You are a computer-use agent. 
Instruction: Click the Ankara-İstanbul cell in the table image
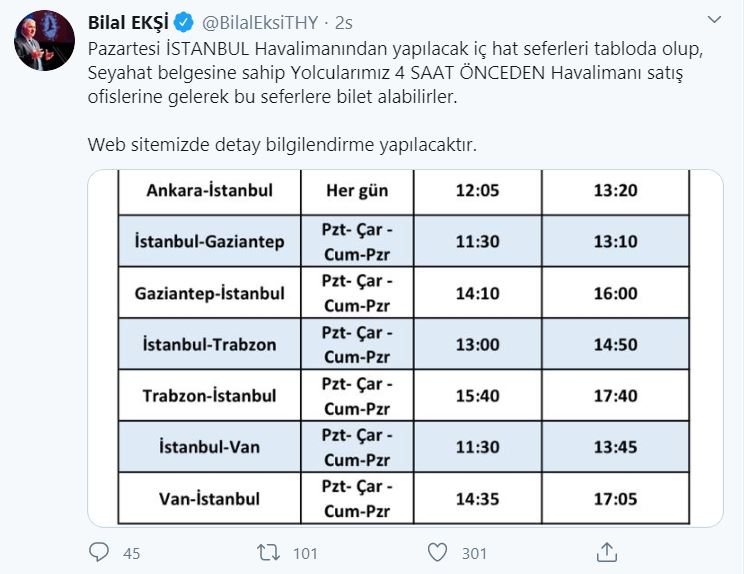tap(209, 190)
